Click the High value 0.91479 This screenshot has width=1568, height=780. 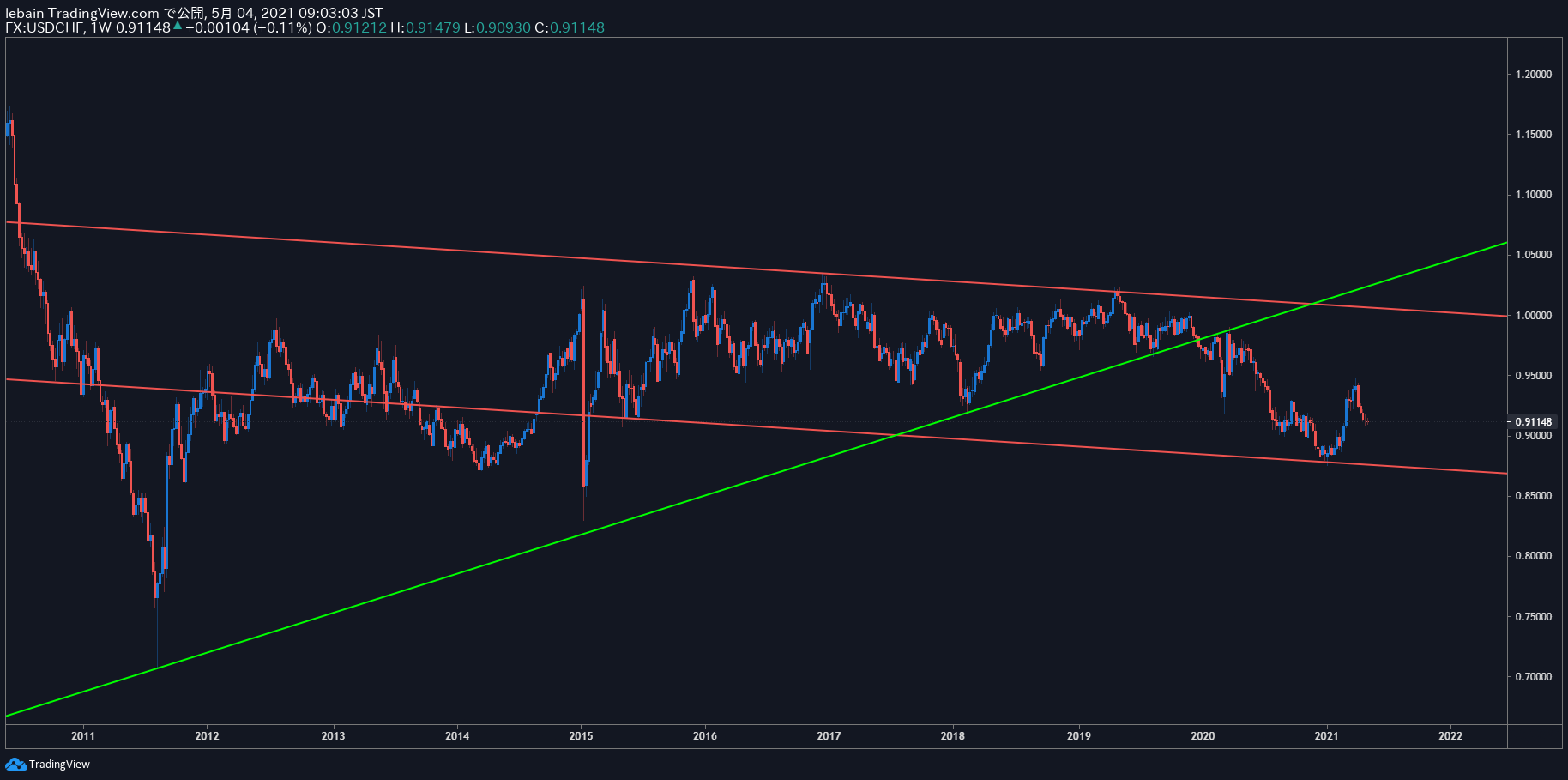coord(433,27)
